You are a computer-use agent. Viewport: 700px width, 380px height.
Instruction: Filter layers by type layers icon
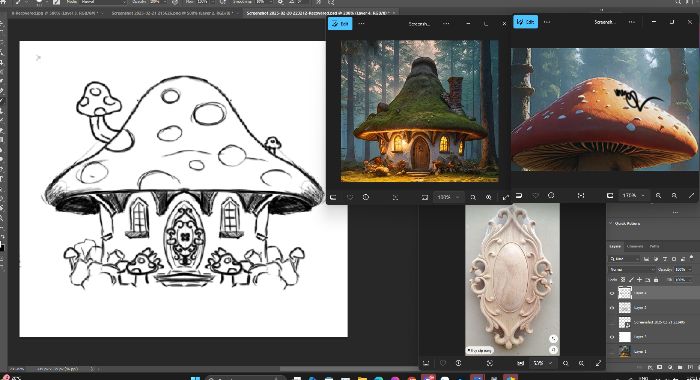tap(665, 259)
